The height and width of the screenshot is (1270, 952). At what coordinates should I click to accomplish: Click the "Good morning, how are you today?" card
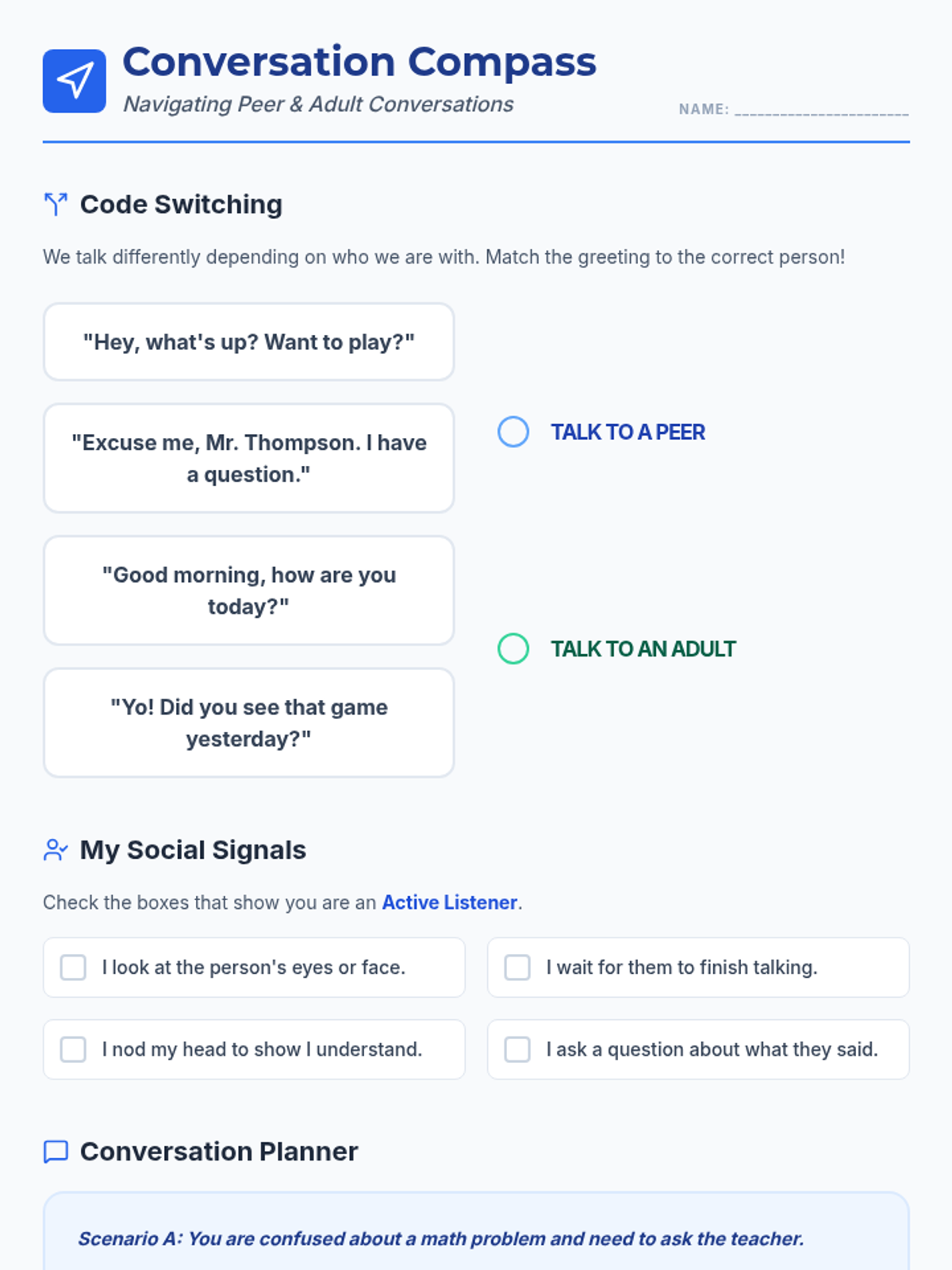249,591
